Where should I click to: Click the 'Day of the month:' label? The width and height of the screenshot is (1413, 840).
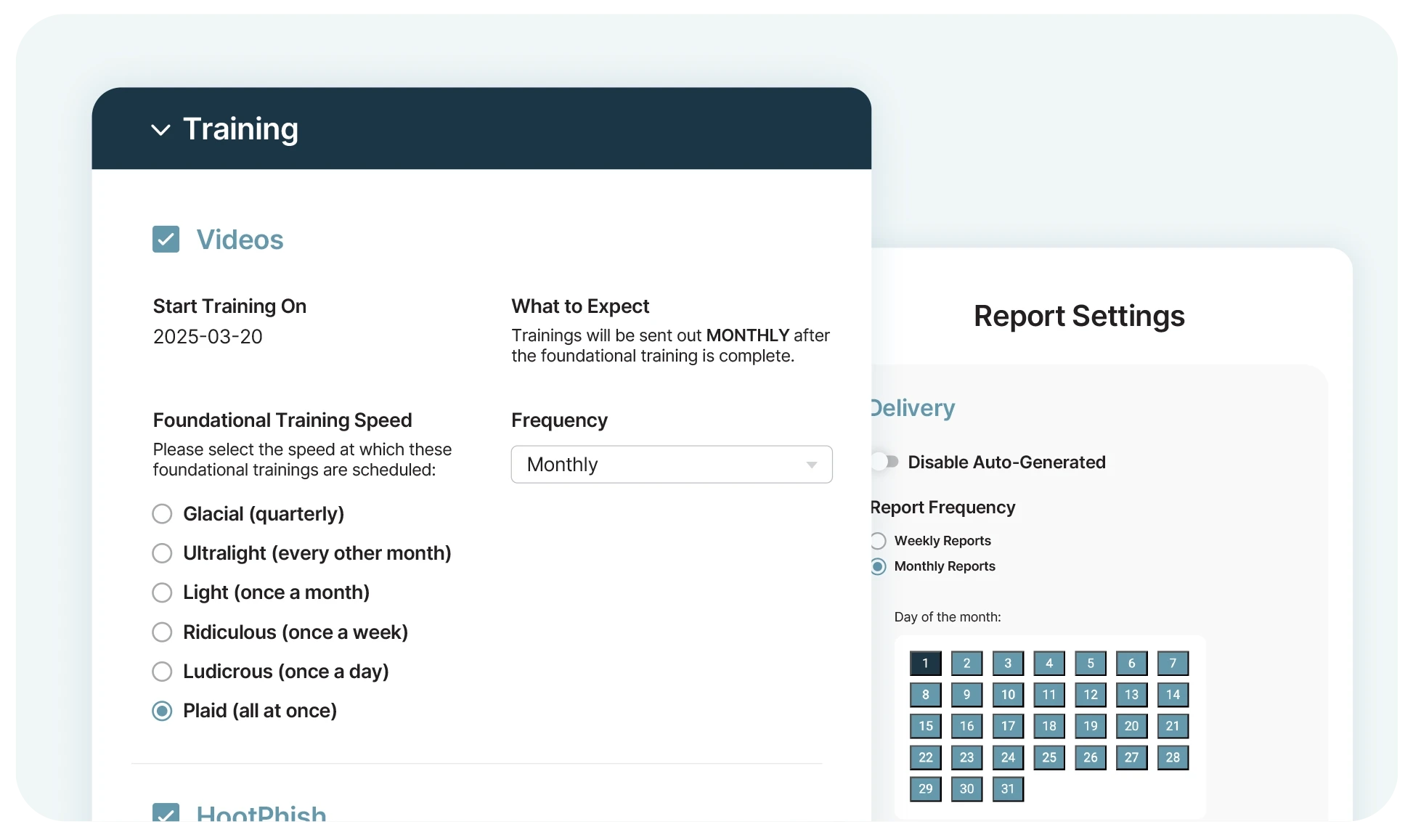[948, 617]
